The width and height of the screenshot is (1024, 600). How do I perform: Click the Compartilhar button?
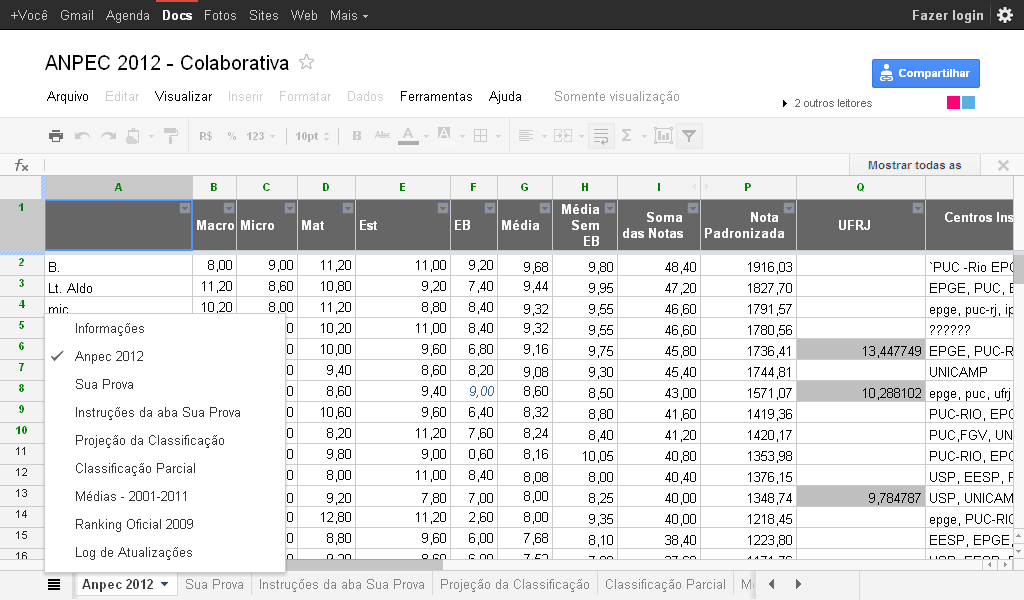[925, 73]
